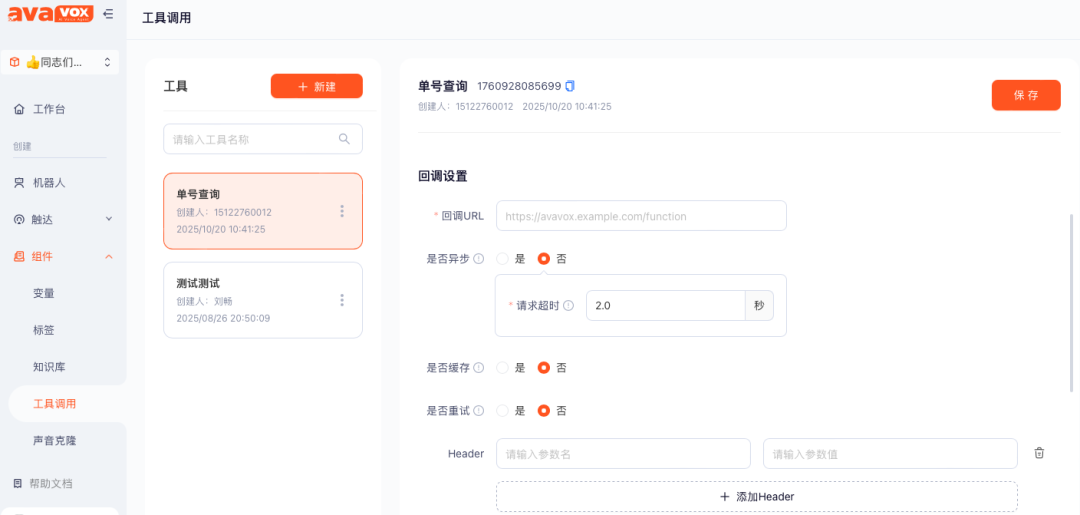Click the 工作台 home icon
The width and height of the screenshot is (1080, 515).
coord(19,109)
